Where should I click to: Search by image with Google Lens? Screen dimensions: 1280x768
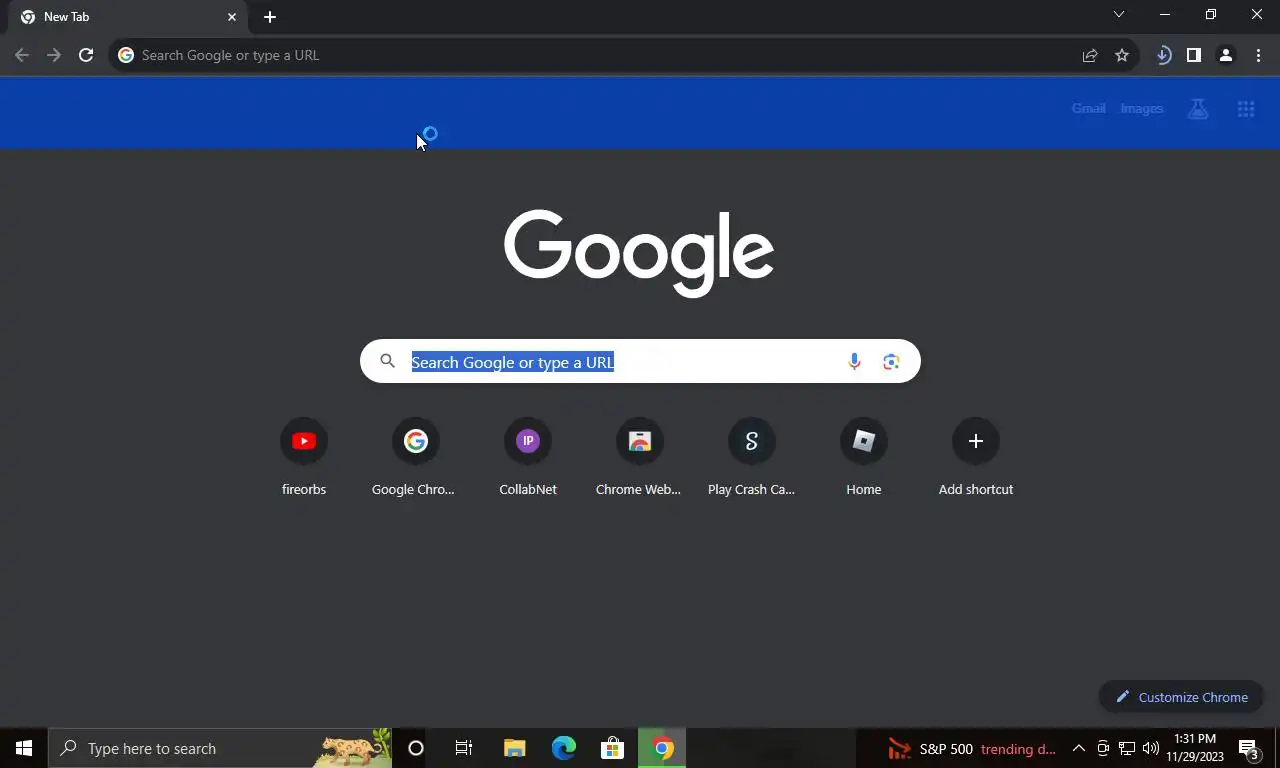click(x=891, y=362)
